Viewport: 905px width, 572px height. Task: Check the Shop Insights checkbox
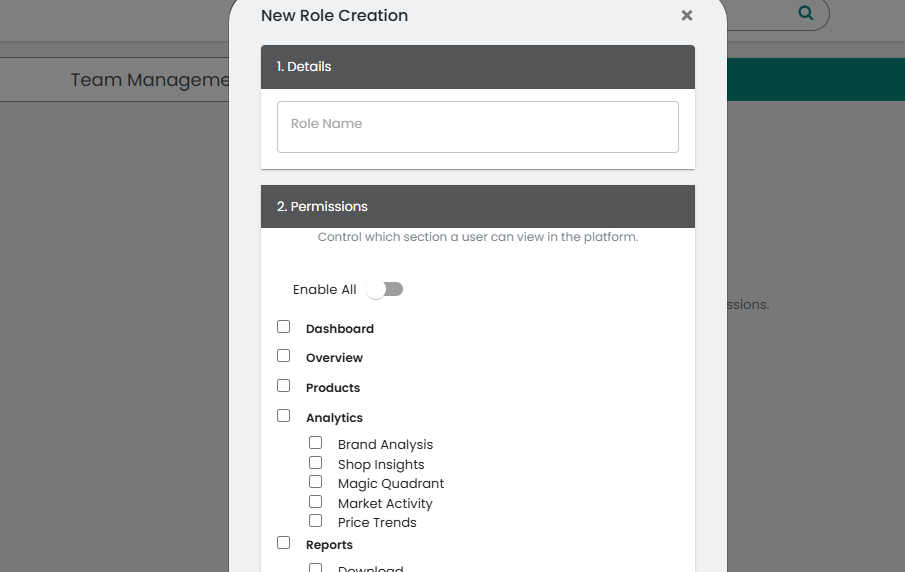coord(316,463)
